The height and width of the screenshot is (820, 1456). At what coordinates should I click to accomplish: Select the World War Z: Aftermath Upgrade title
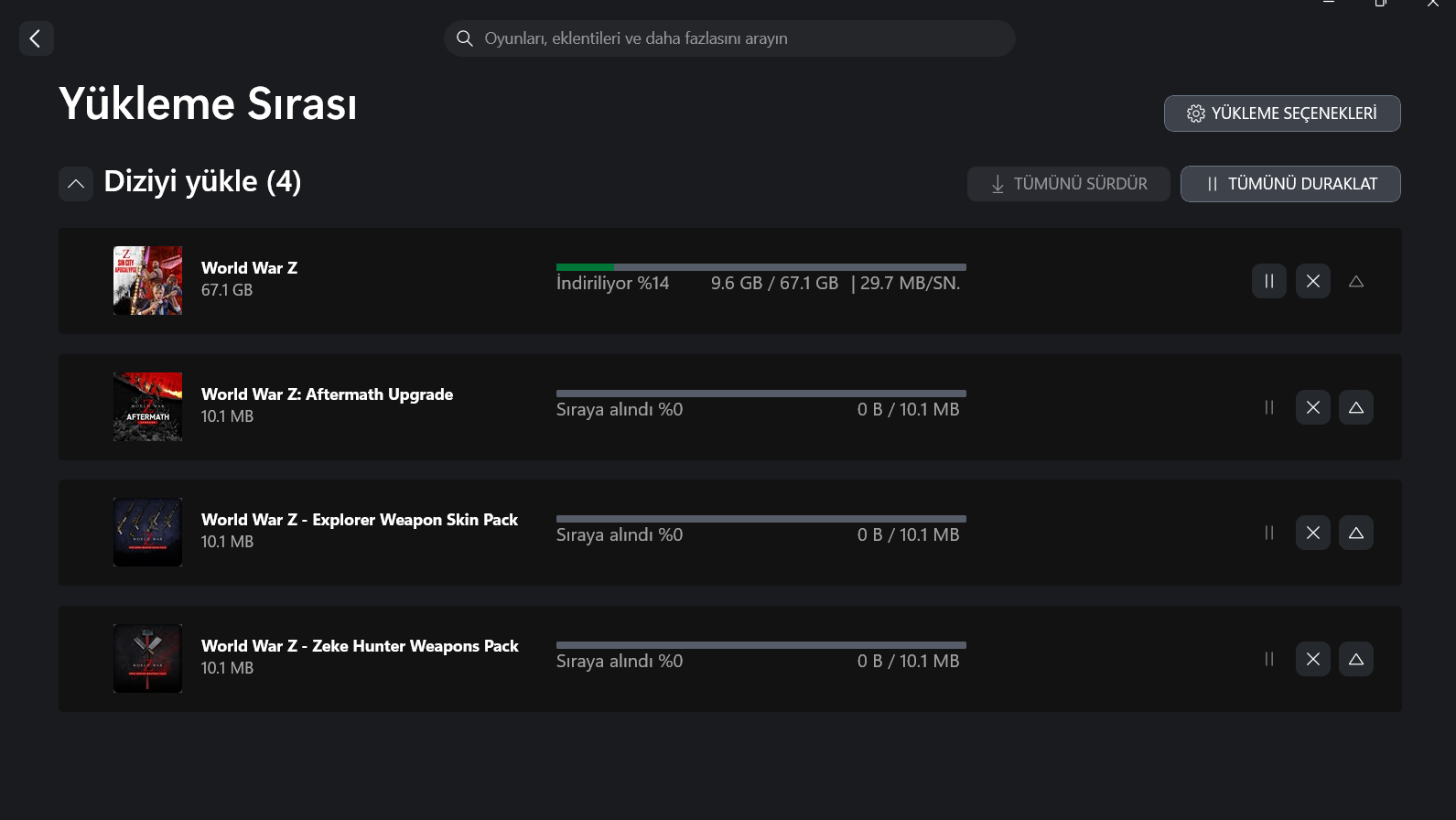click(x=327, y=394)
